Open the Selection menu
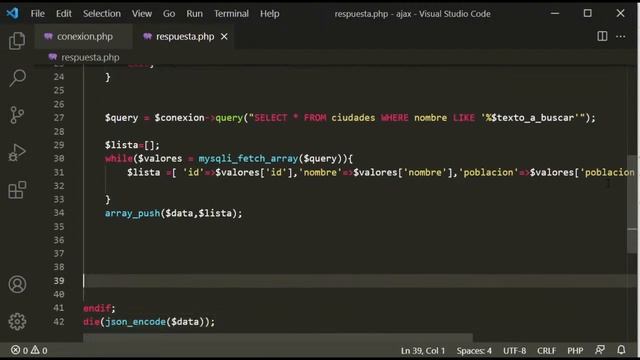Image resolution: width=640 pixels, height=360 pixels. 102,13
